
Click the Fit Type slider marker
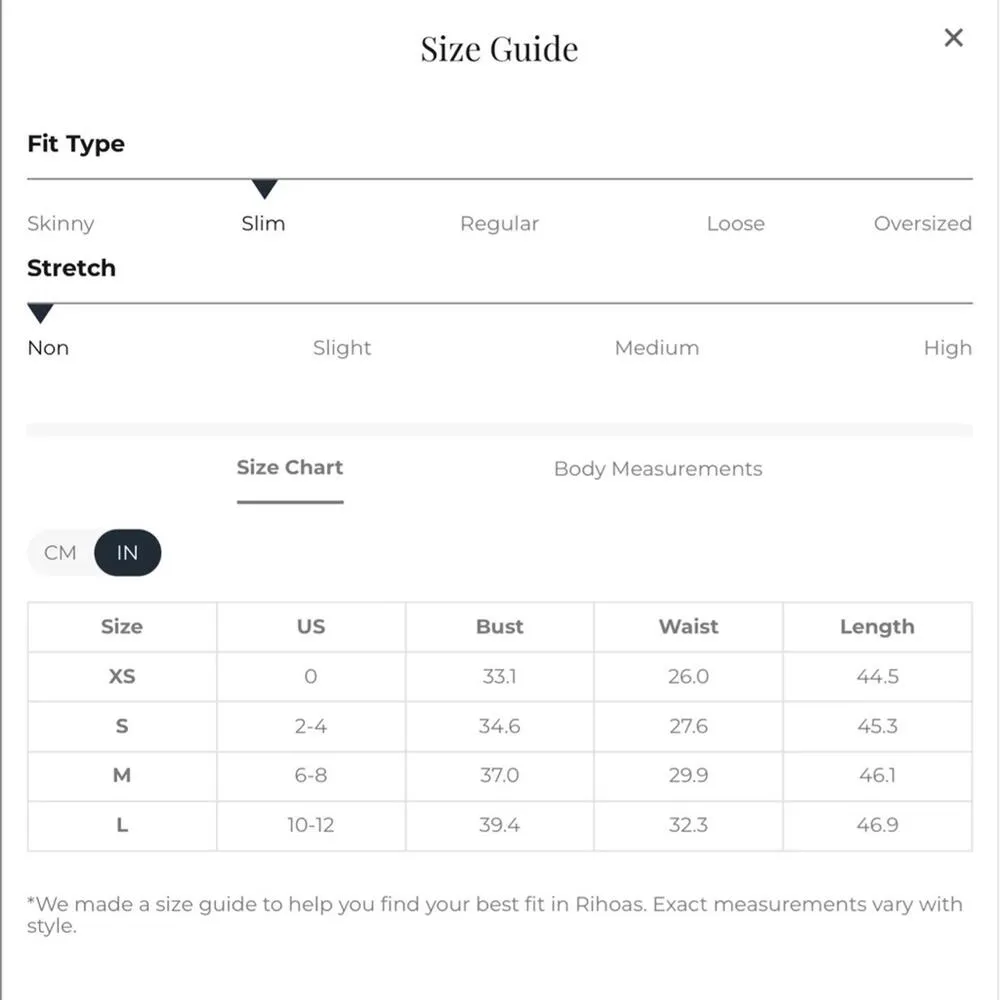pyautogui.click(x=264, y=189)
